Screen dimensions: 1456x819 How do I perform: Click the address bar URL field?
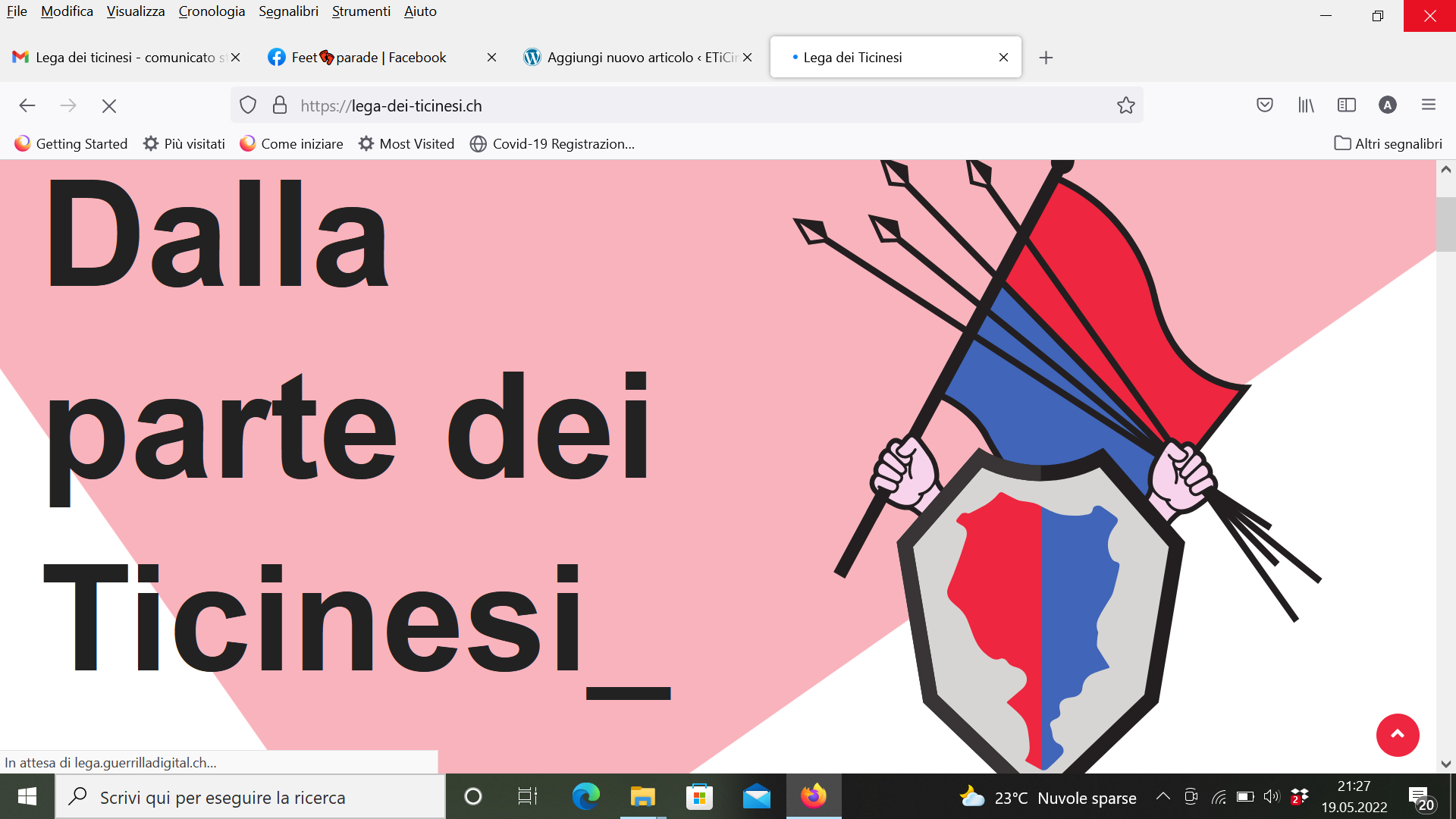click(686, 105)
